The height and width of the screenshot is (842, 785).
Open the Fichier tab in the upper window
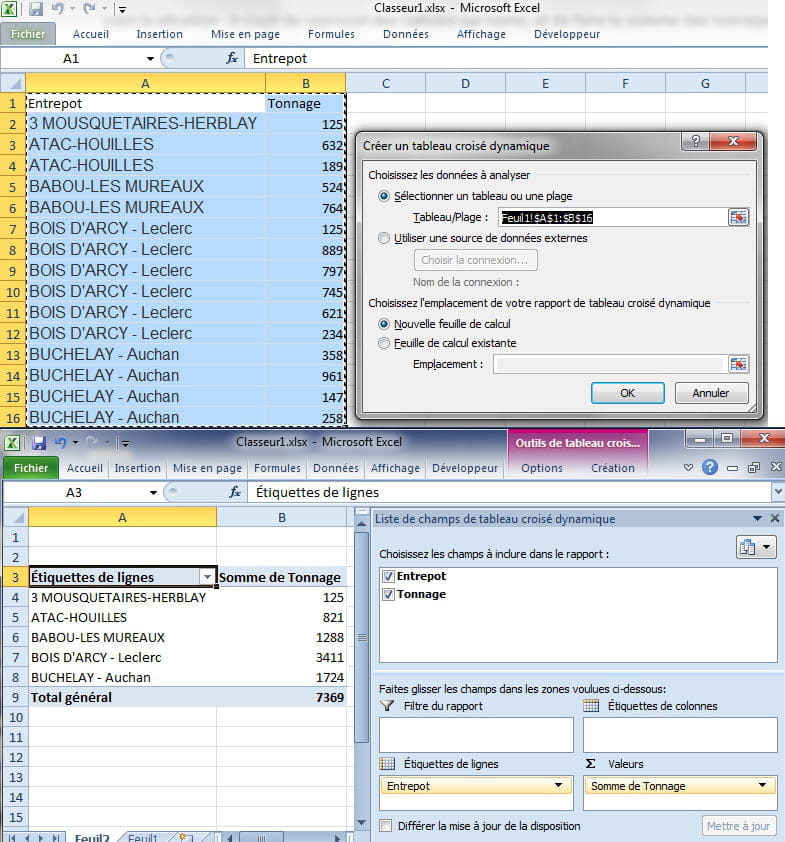tap(28, 34)
